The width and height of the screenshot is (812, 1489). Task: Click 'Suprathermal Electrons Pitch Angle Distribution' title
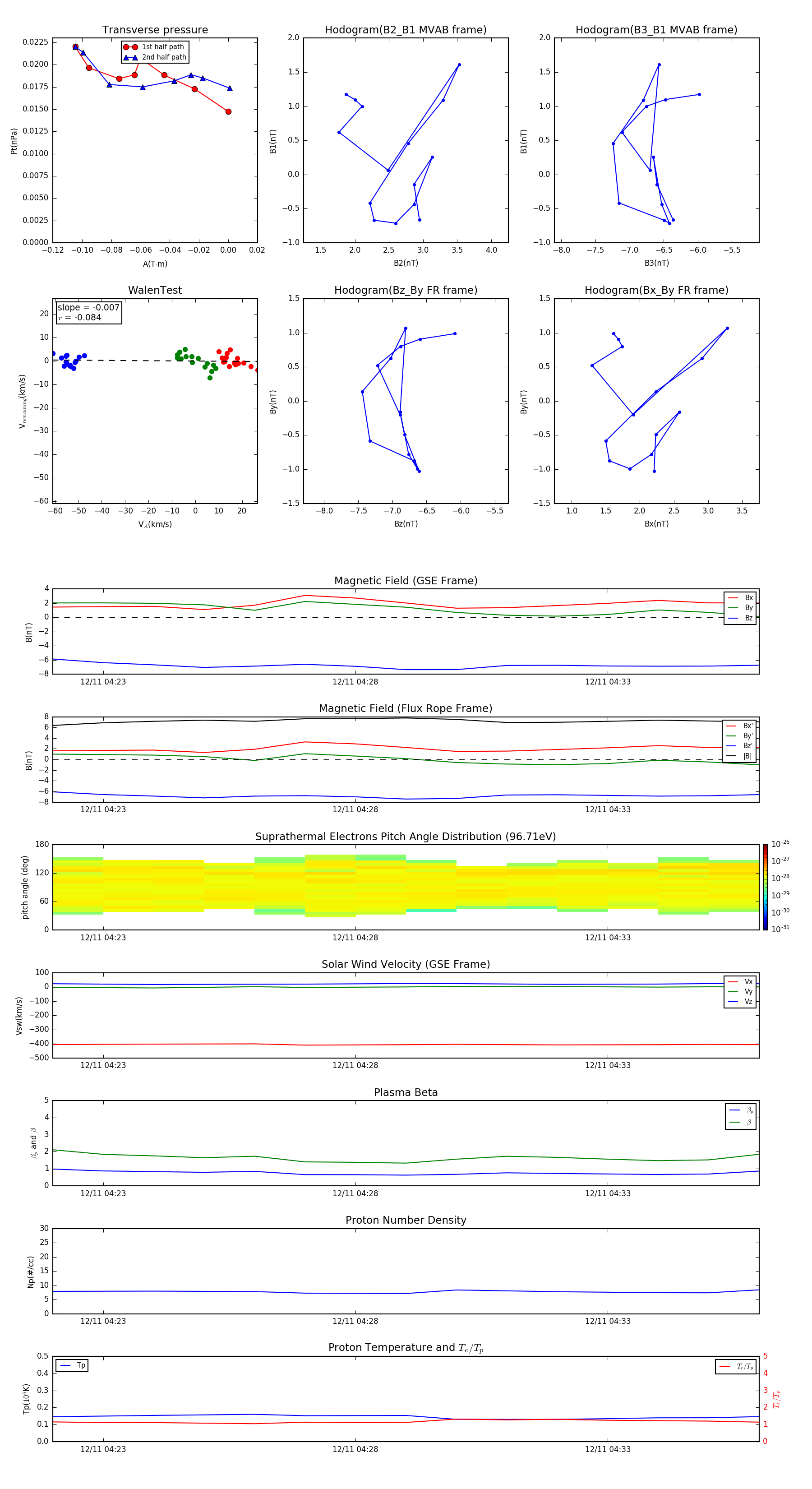point(406,837)
